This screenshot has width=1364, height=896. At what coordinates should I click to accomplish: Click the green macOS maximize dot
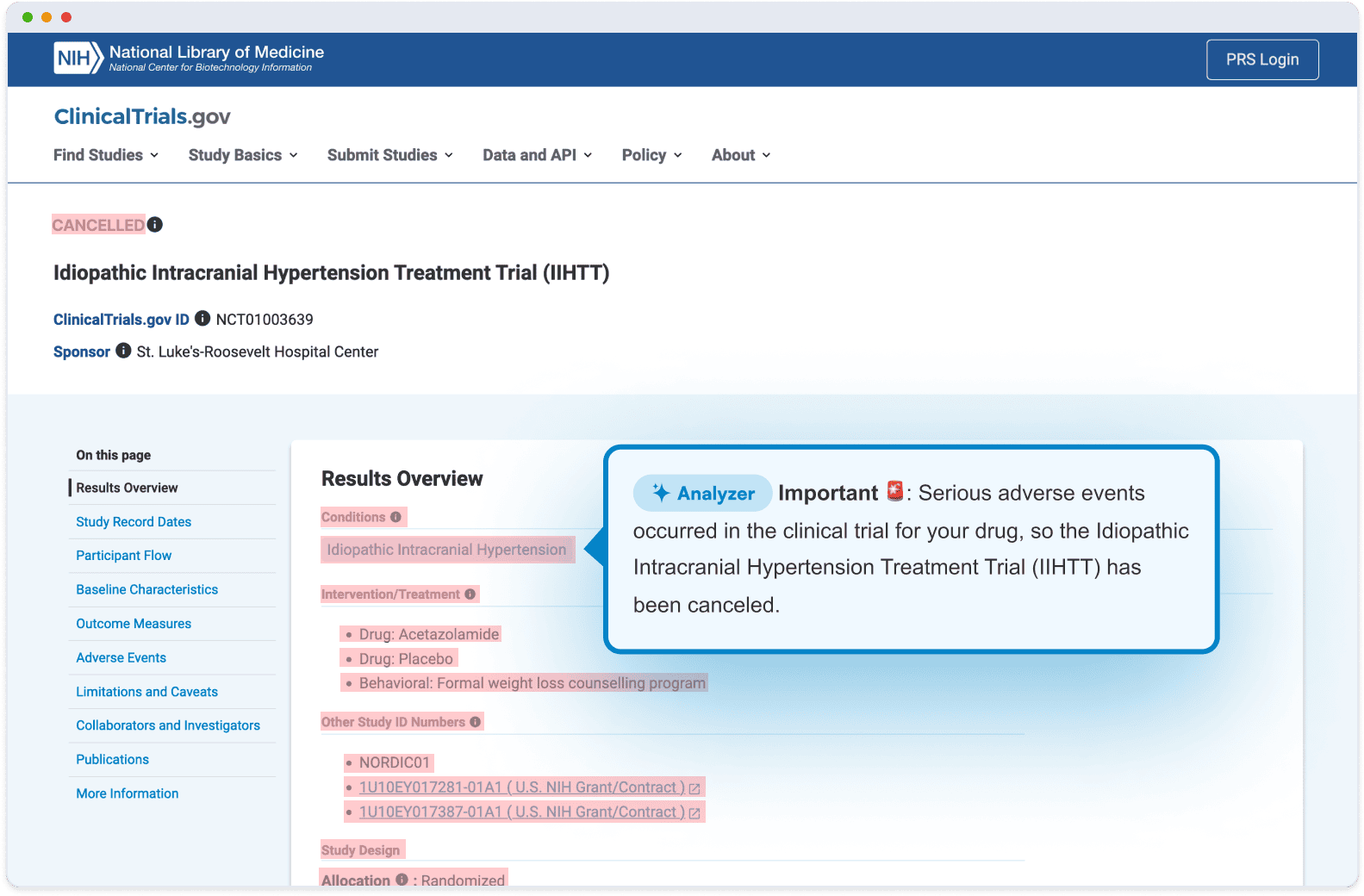pyautogui.click(x=28, y=17)
